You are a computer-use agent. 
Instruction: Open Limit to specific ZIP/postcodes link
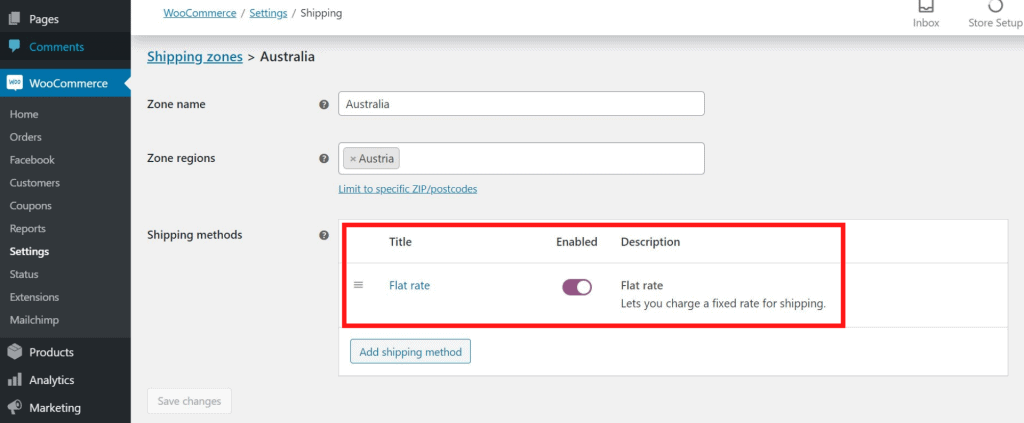[x=408, y=189]
